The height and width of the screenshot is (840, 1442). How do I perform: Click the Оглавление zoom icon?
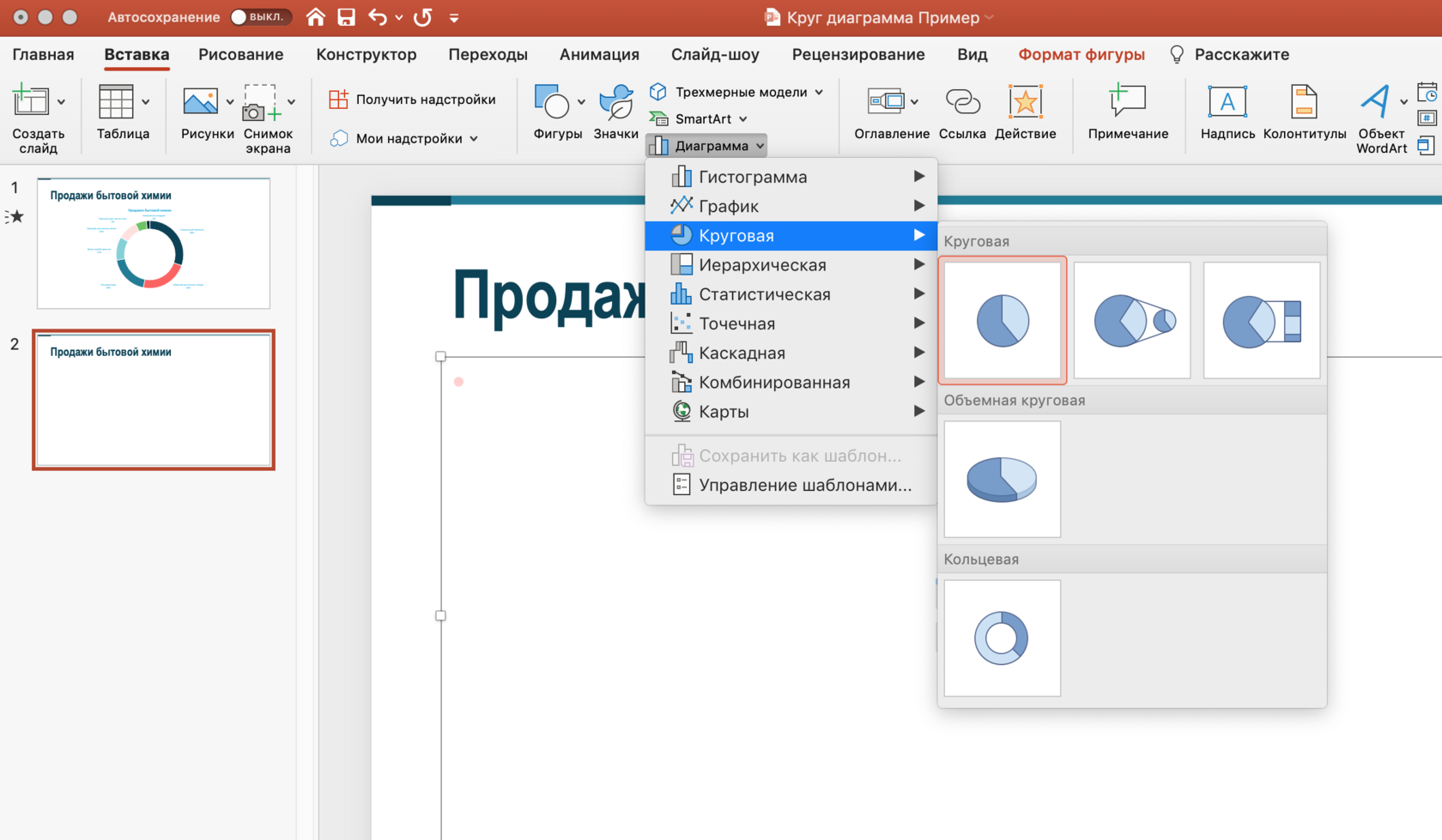tap(886, 101)
